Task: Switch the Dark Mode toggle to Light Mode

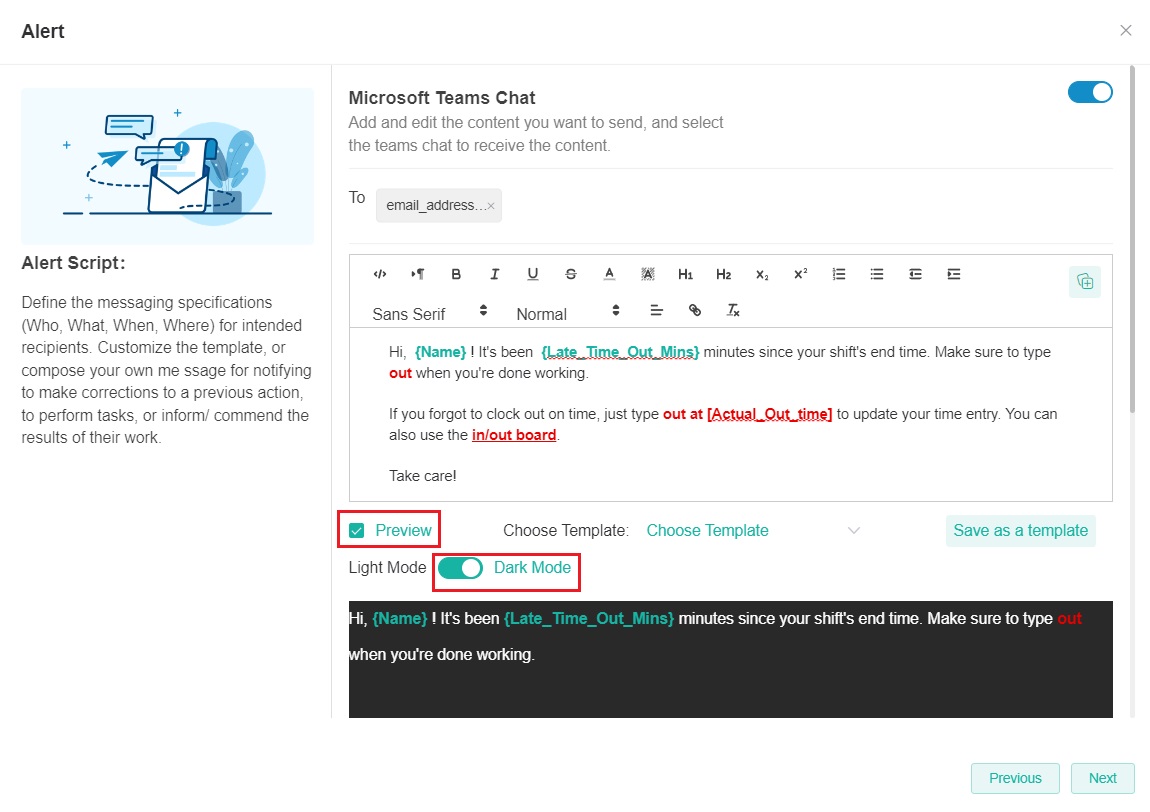Action: 460,568
